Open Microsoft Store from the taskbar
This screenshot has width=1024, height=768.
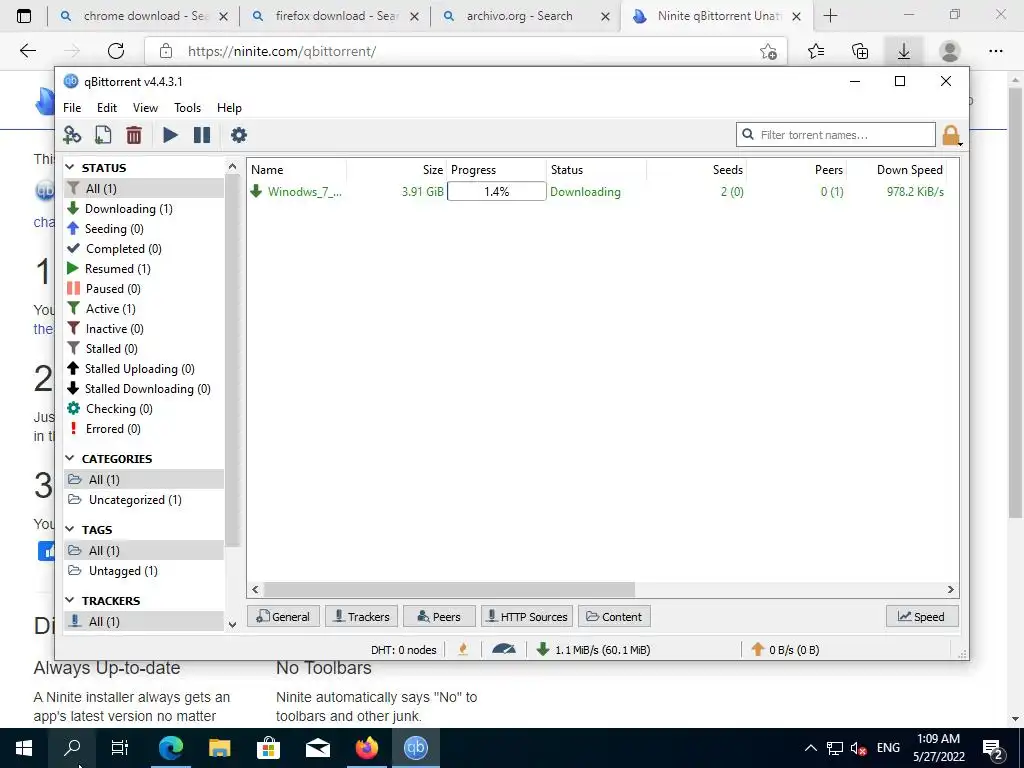pos(268,748)
